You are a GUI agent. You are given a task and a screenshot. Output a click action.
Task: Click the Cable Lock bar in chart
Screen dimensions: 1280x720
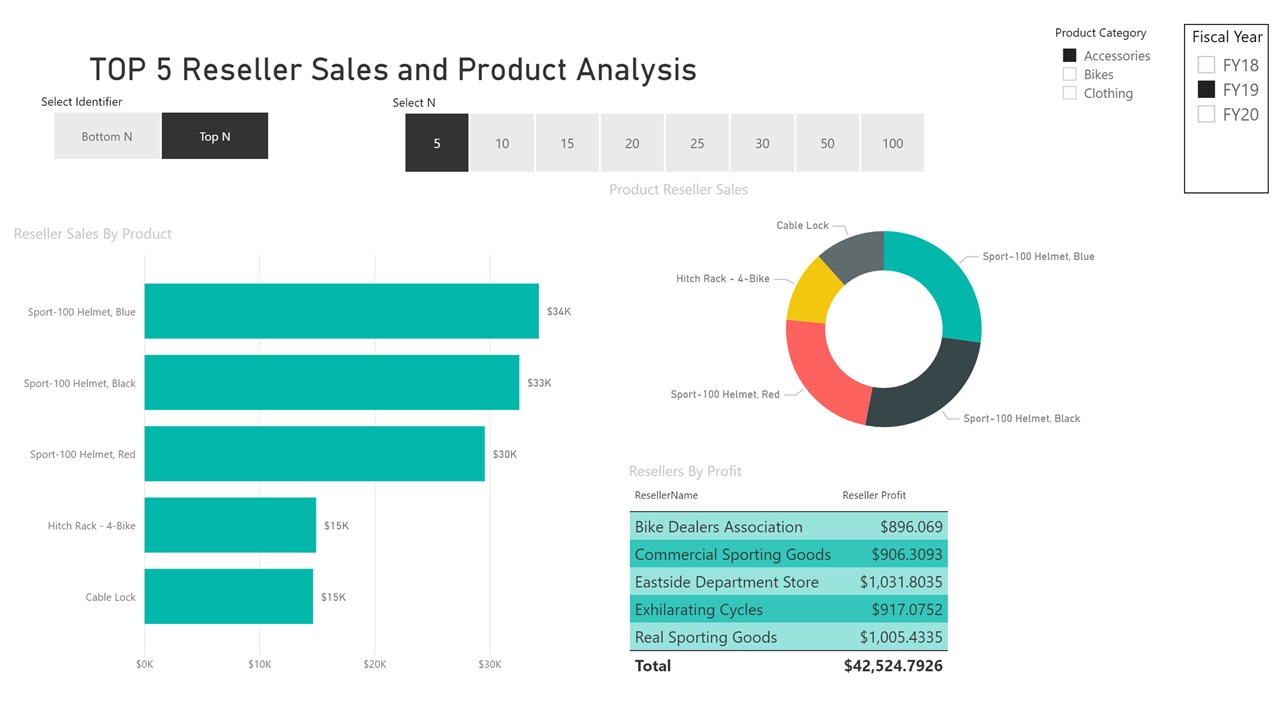[229, 597]
